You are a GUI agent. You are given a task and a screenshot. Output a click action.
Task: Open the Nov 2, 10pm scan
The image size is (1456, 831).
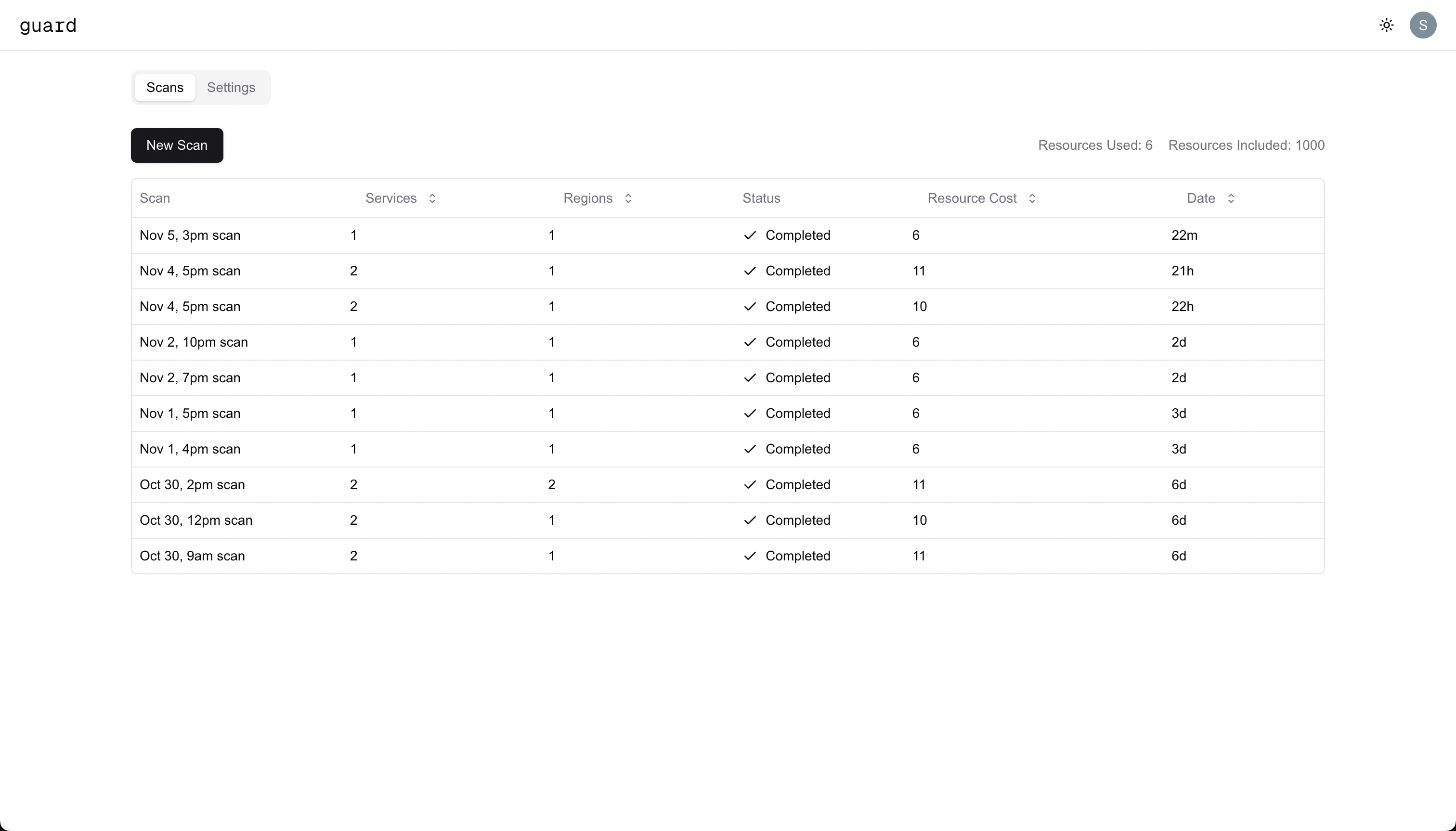coord(194,342)
